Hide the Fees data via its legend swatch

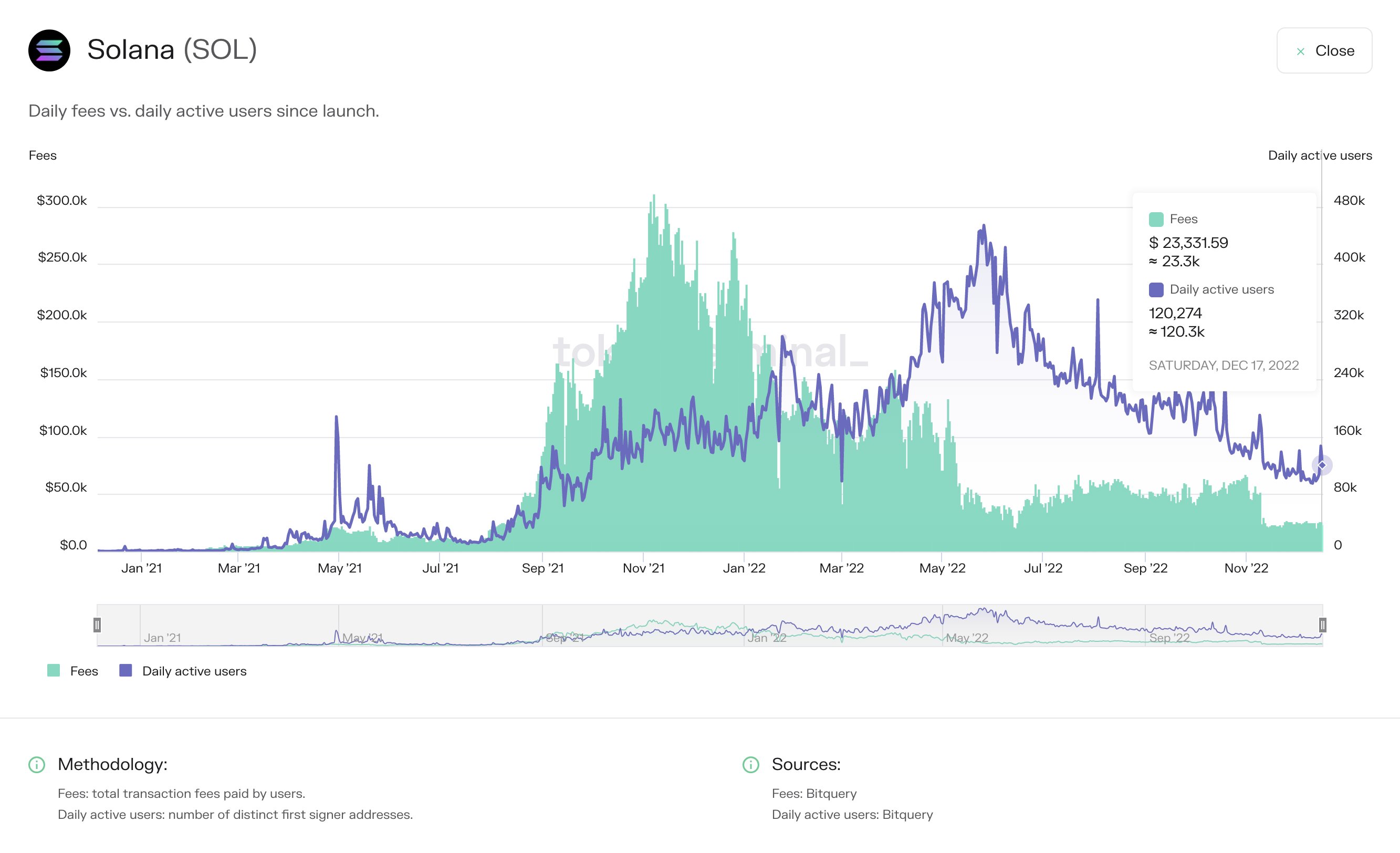(54, 671)
